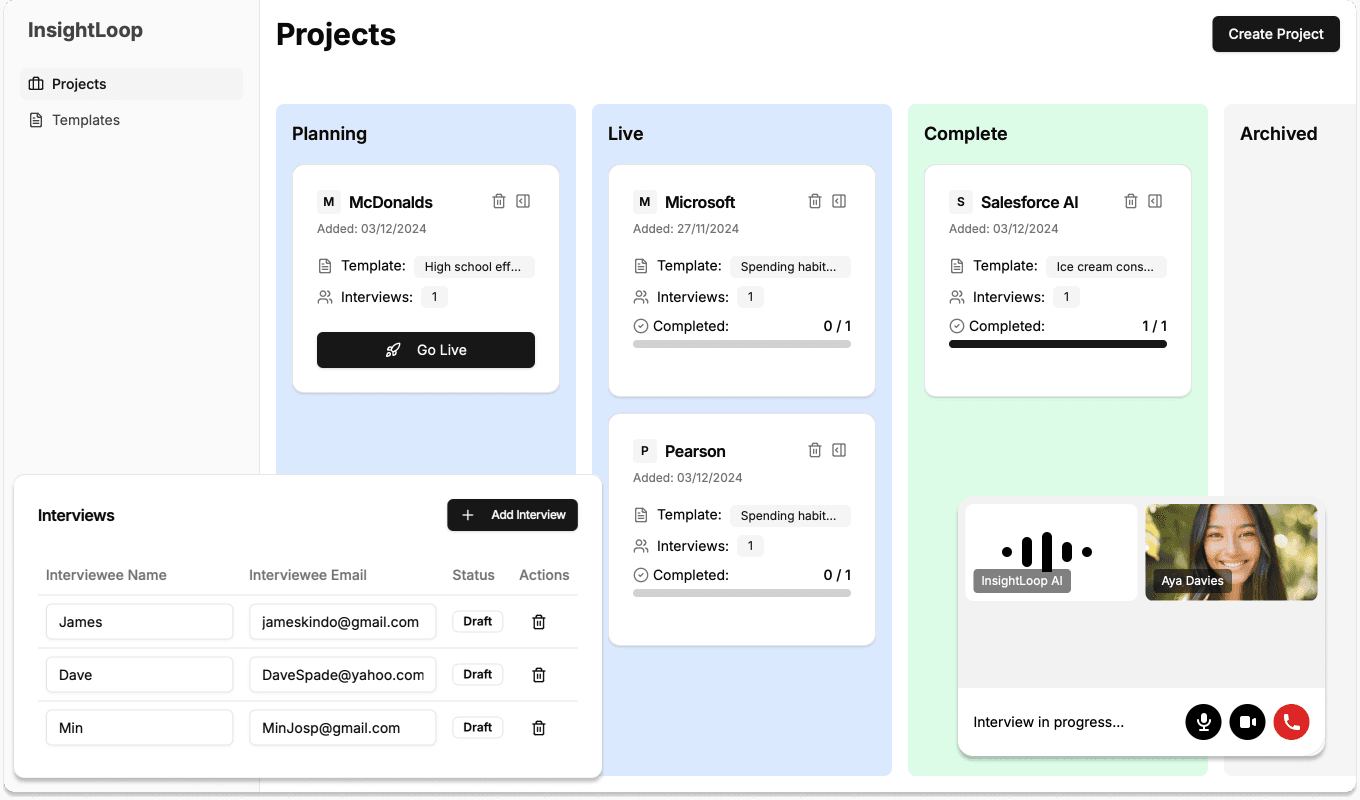1360x800 pixels.
Task: Delete the Min interview row
Action: click(538, 728)
